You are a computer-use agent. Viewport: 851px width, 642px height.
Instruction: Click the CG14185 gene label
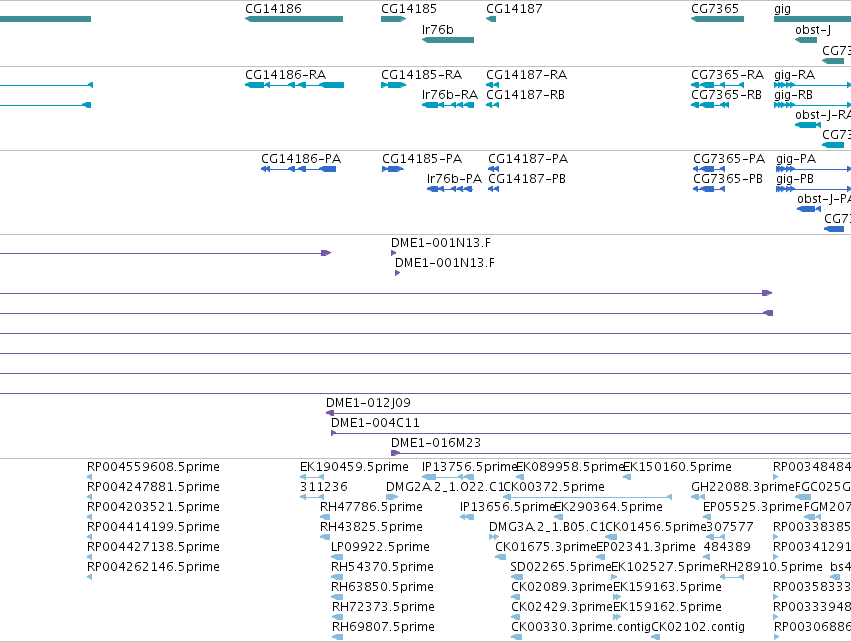[409, 9]
